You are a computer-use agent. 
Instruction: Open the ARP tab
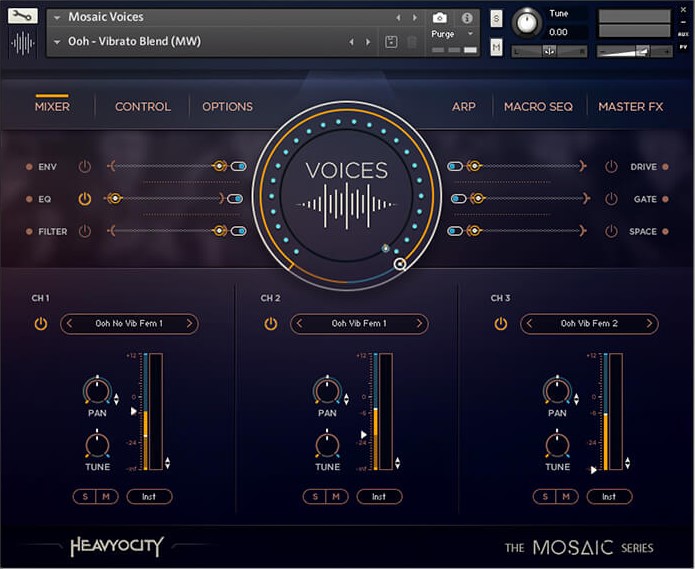(464, 106)
